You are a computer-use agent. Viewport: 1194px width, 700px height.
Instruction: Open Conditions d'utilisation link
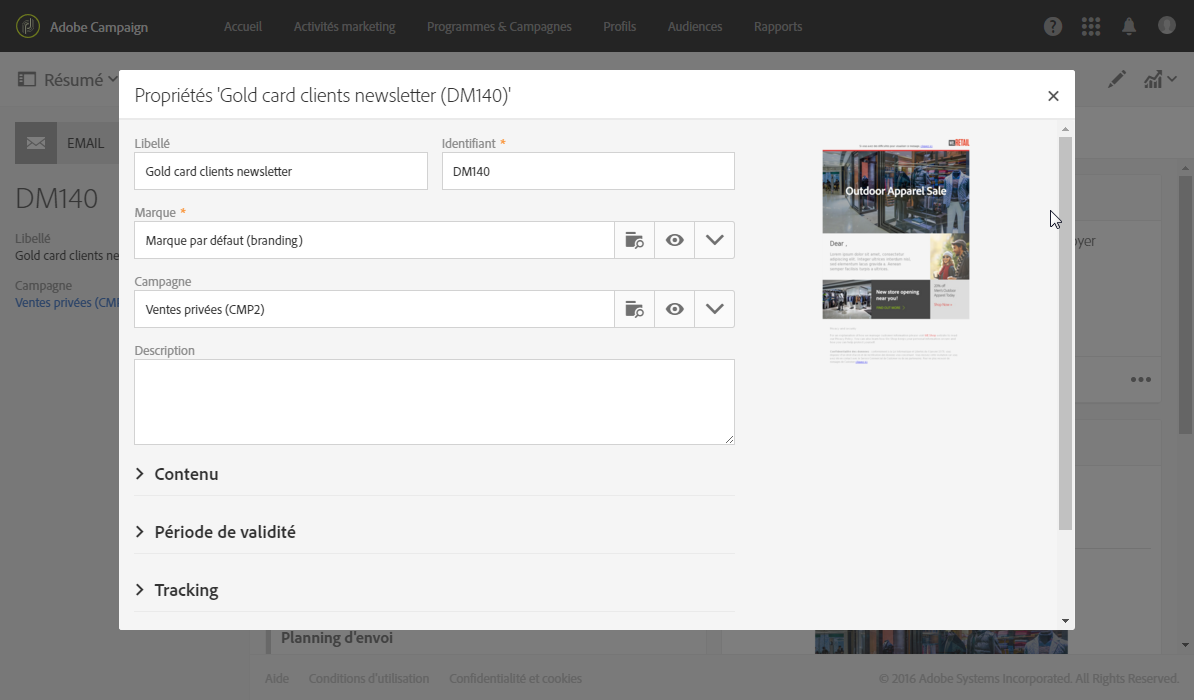point(369,678)
